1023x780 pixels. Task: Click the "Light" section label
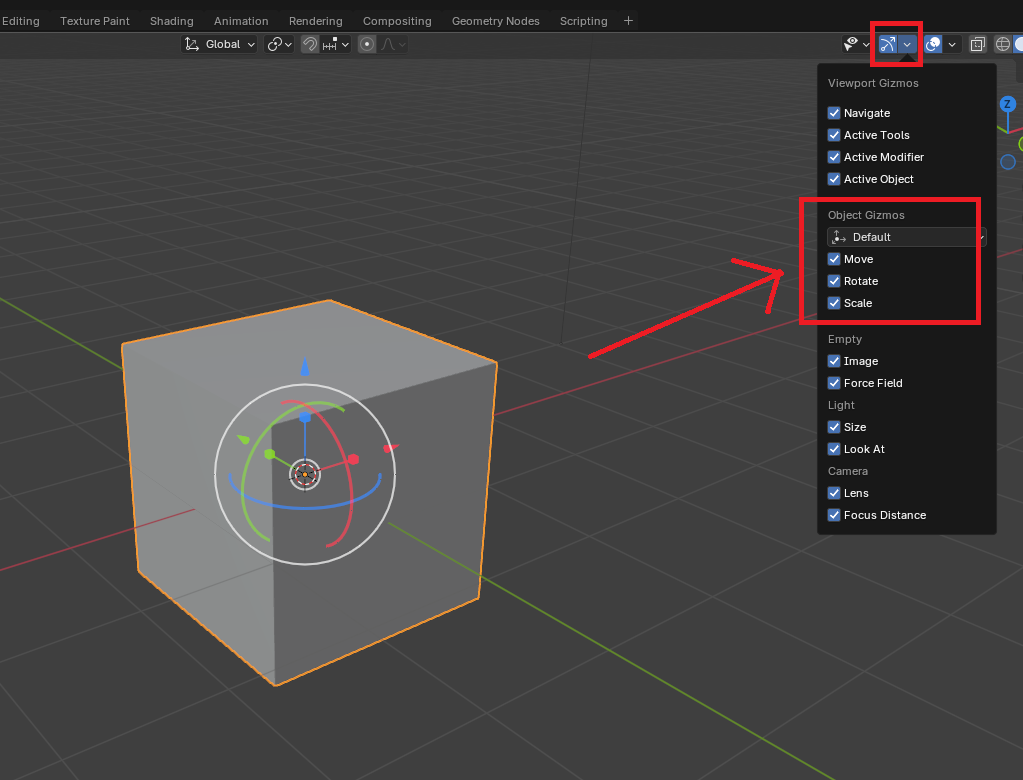tap(841, 405)
